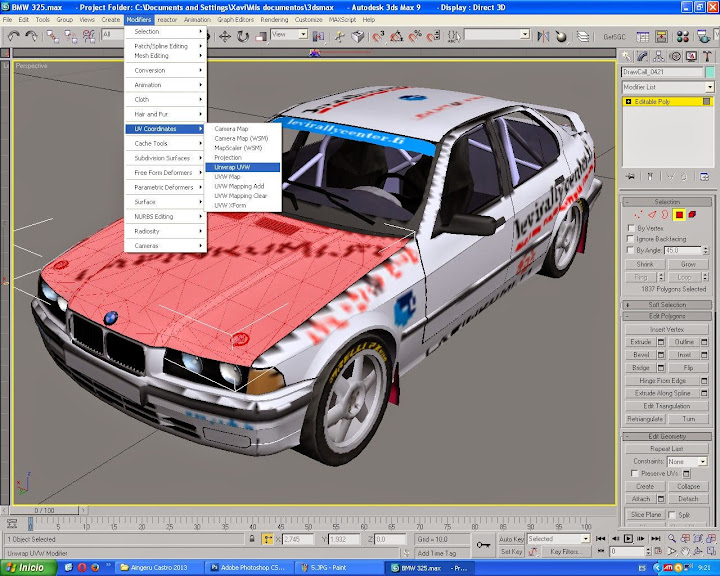Select the Select and Link tool
The height and width of the screenshot is (576, 720).
click(53, 36)
